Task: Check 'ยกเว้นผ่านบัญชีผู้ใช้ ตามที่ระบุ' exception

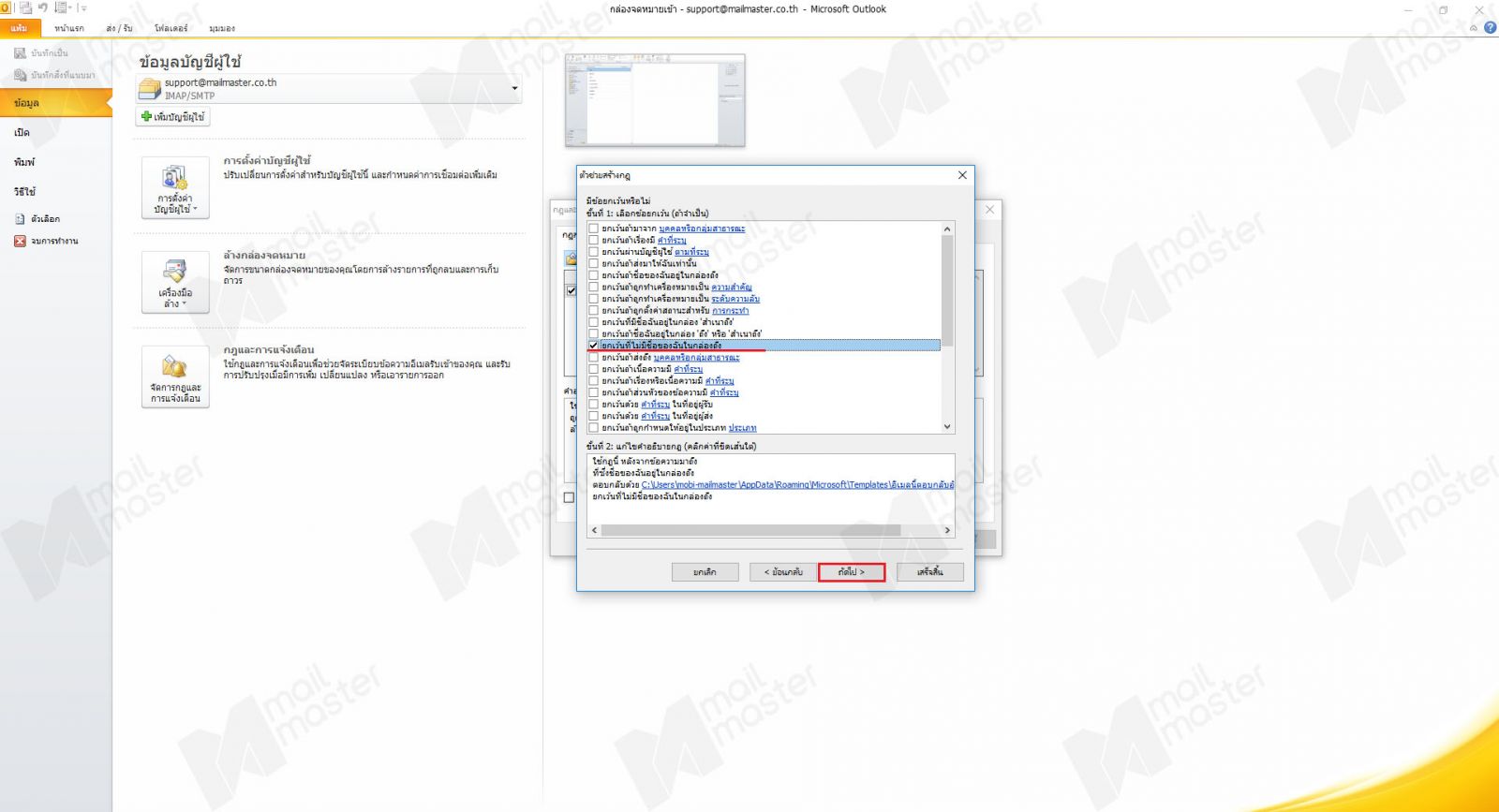Action: [593, 252]
